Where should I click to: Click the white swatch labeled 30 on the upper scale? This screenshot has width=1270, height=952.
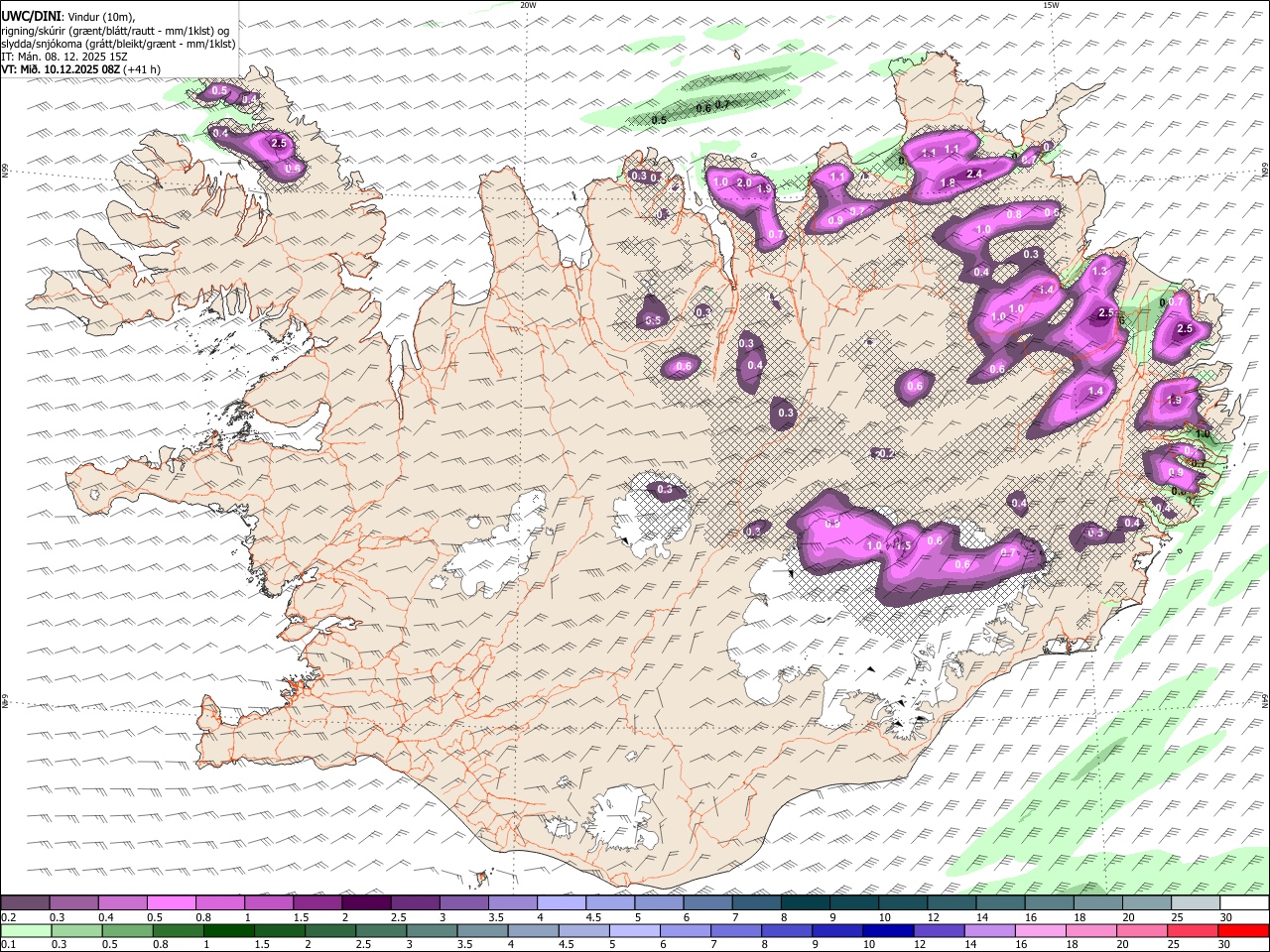[x=1243, y=903]
